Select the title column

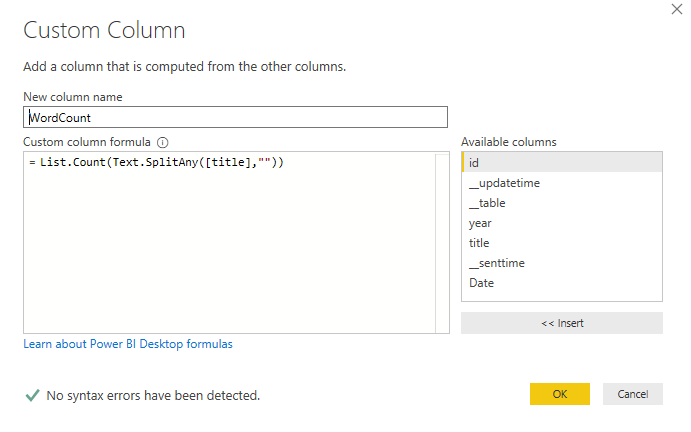coord(562,242)
